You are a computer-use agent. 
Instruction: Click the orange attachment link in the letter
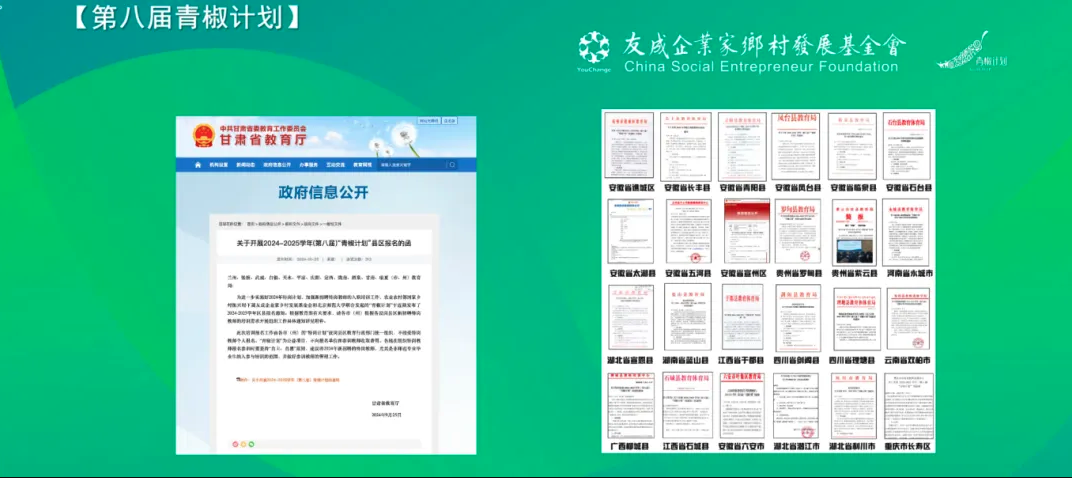coord(289,380)
